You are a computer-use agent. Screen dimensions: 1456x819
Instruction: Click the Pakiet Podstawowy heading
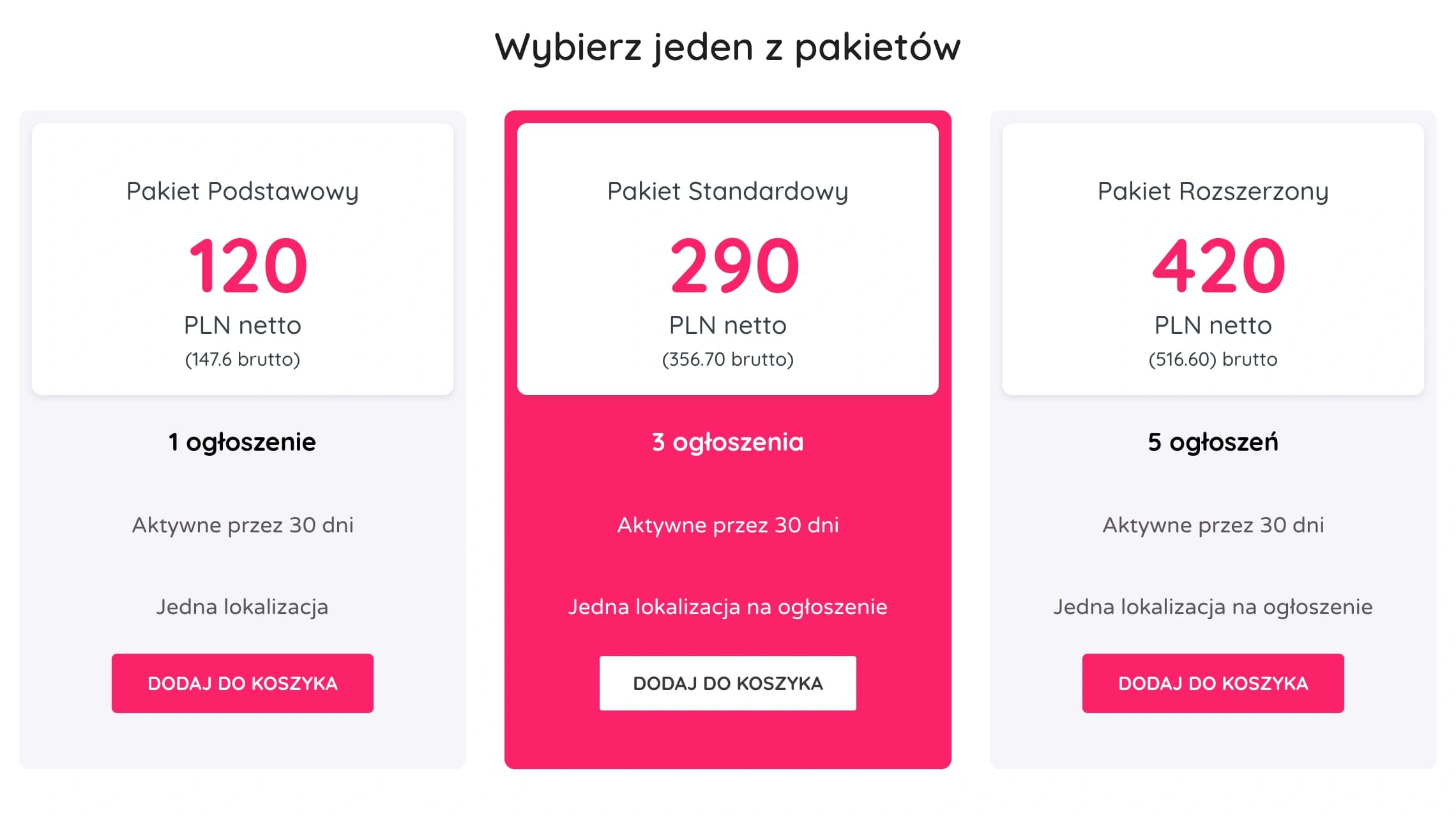pos(243,191)
